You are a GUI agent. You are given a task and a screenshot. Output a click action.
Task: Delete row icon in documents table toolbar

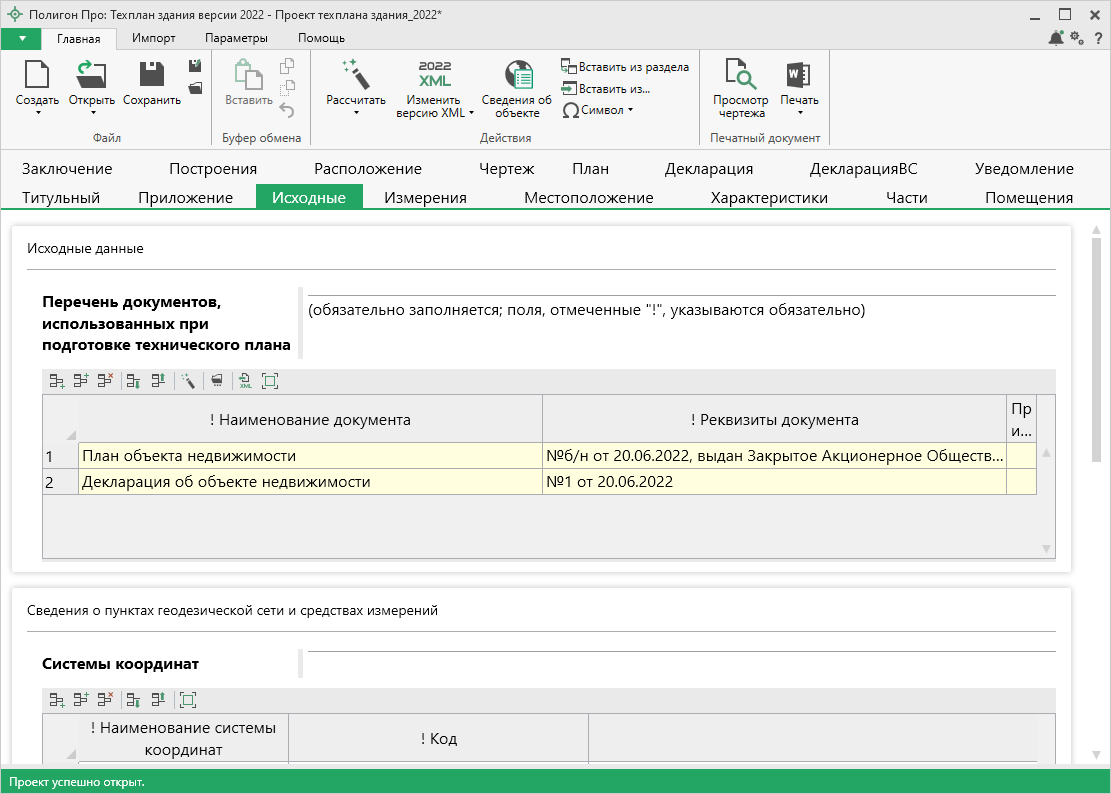click(x=105, y=381)
